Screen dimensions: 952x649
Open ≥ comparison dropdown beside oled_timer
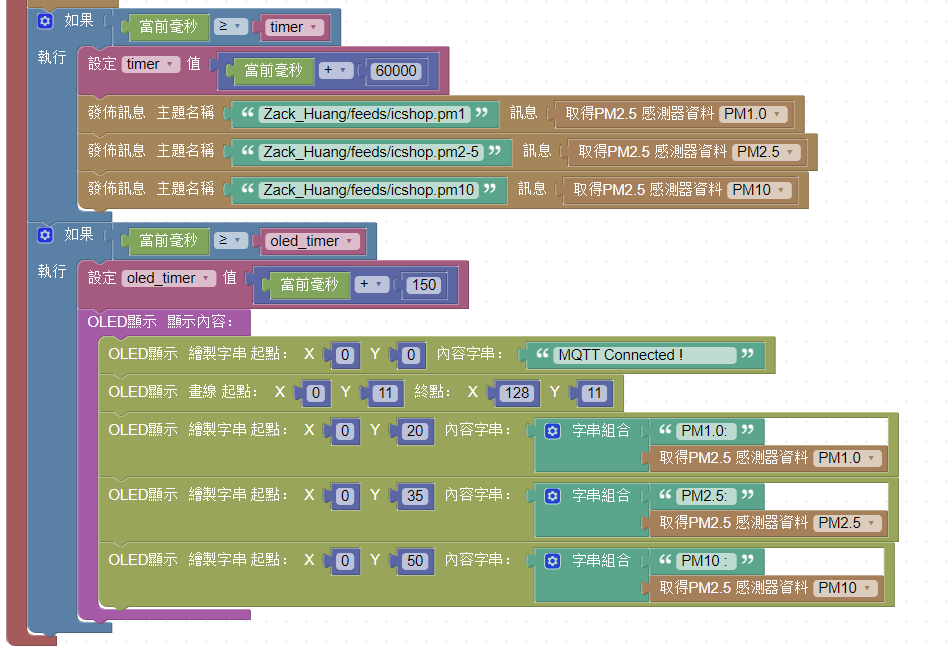(230, 241)
